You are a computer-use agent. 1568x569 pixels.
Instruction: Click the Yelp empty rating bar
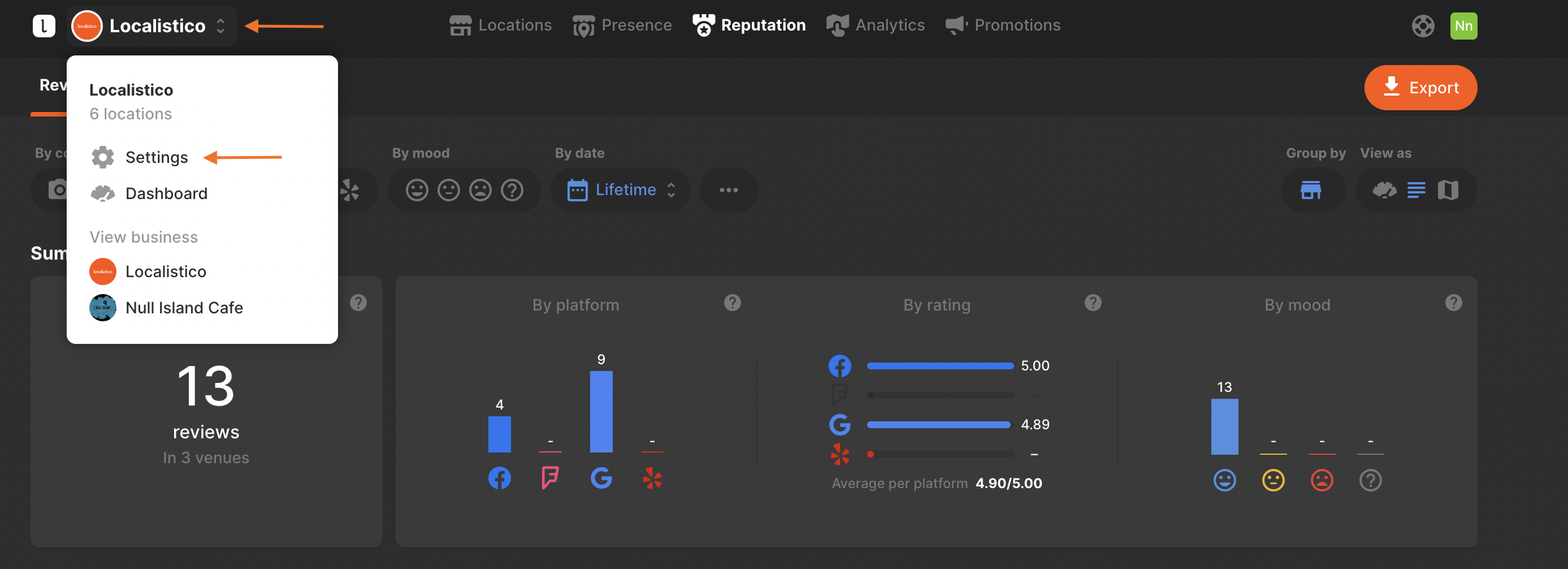tap(940, 454)
